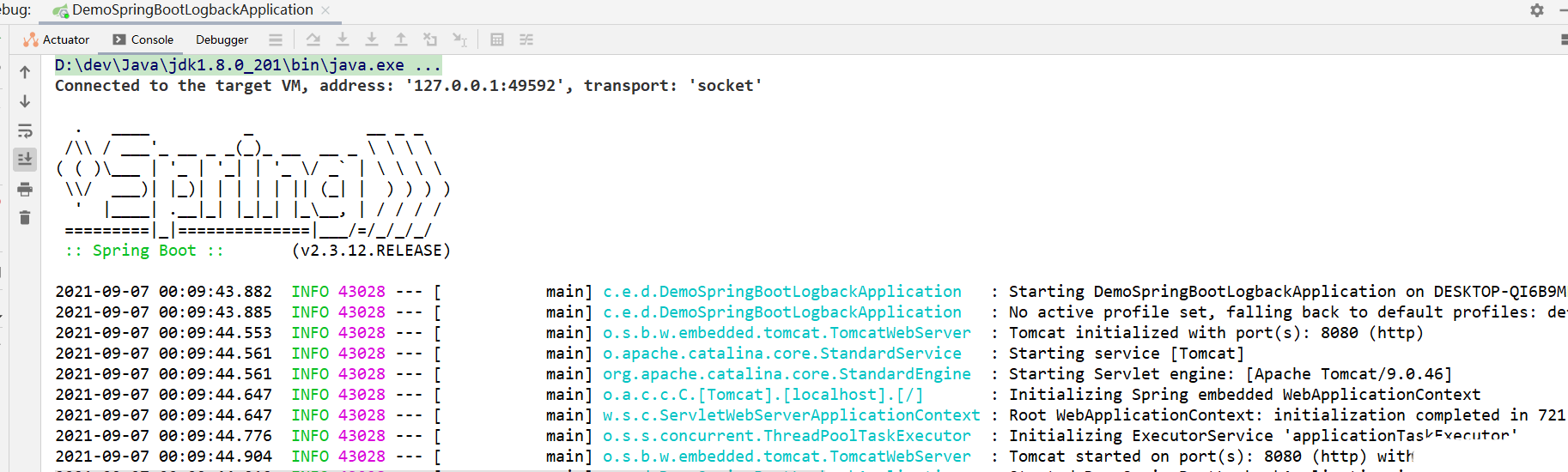Viewport: 1568px width, 472px height.
Task: Open the Evaluate Expression calculator icon
Action: pyautogui.click(x=497, y=39)
